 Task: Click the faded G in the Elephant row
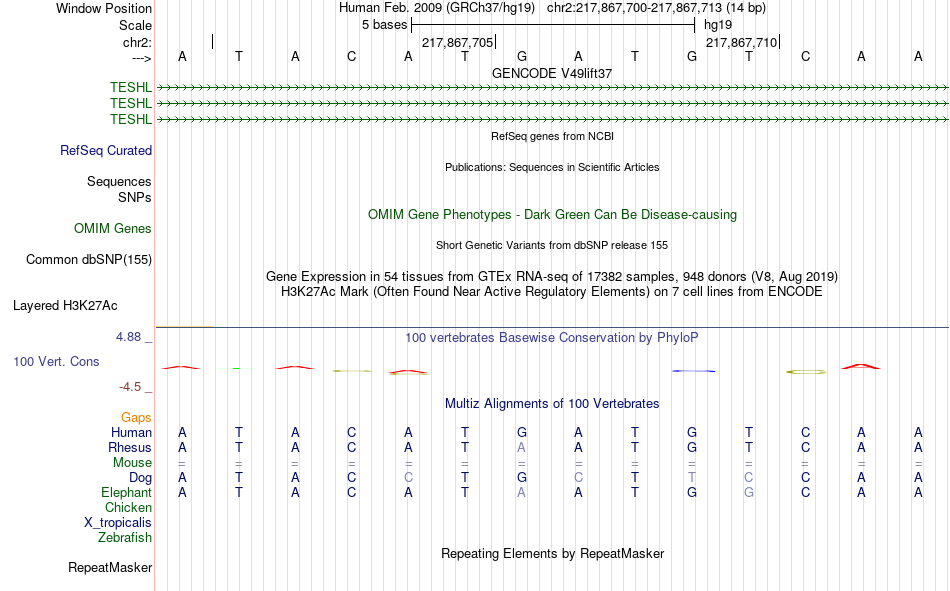[749, 493]
